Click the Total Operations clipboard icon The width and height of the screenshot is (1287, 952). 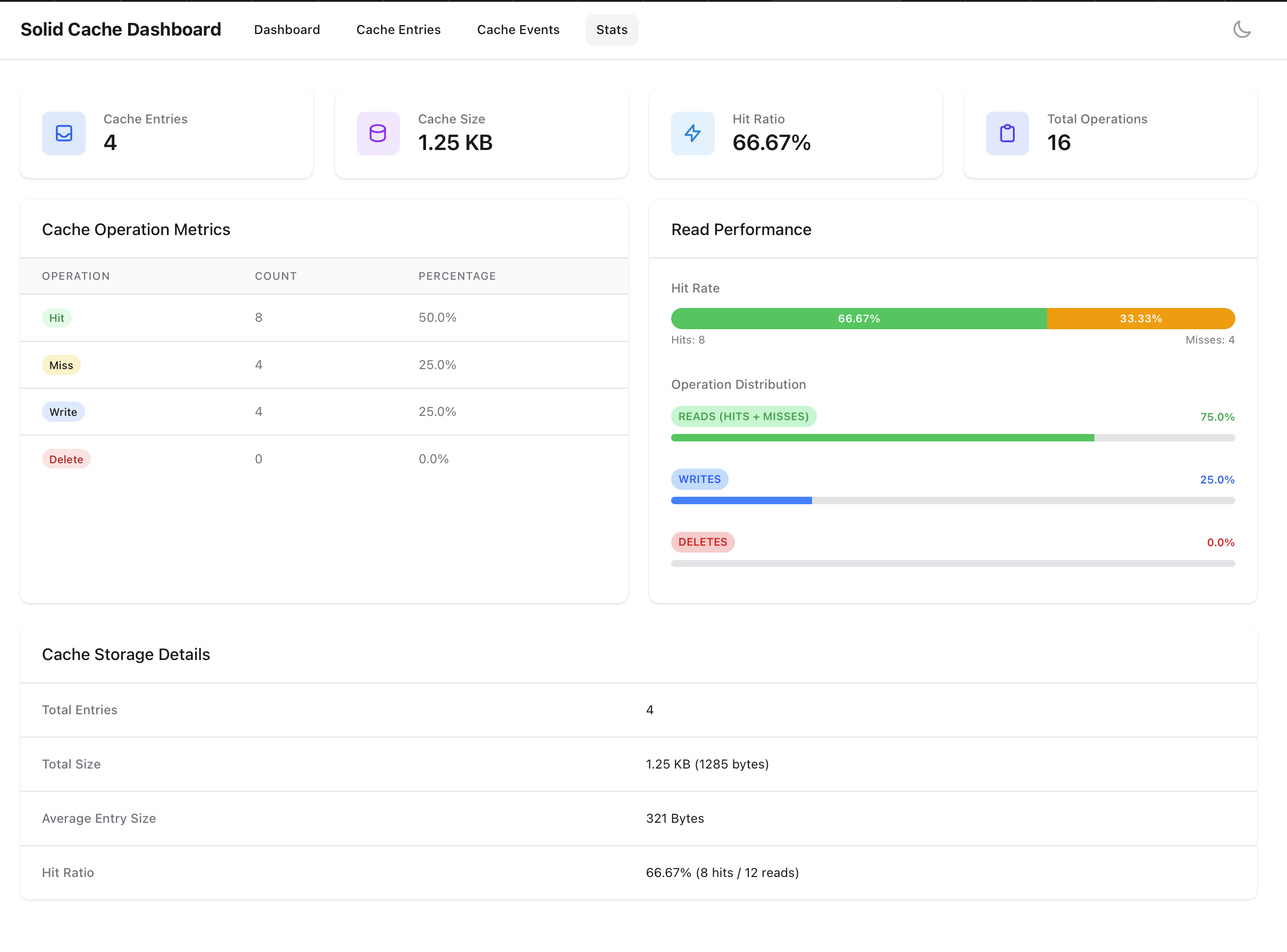coord(1007,133)
